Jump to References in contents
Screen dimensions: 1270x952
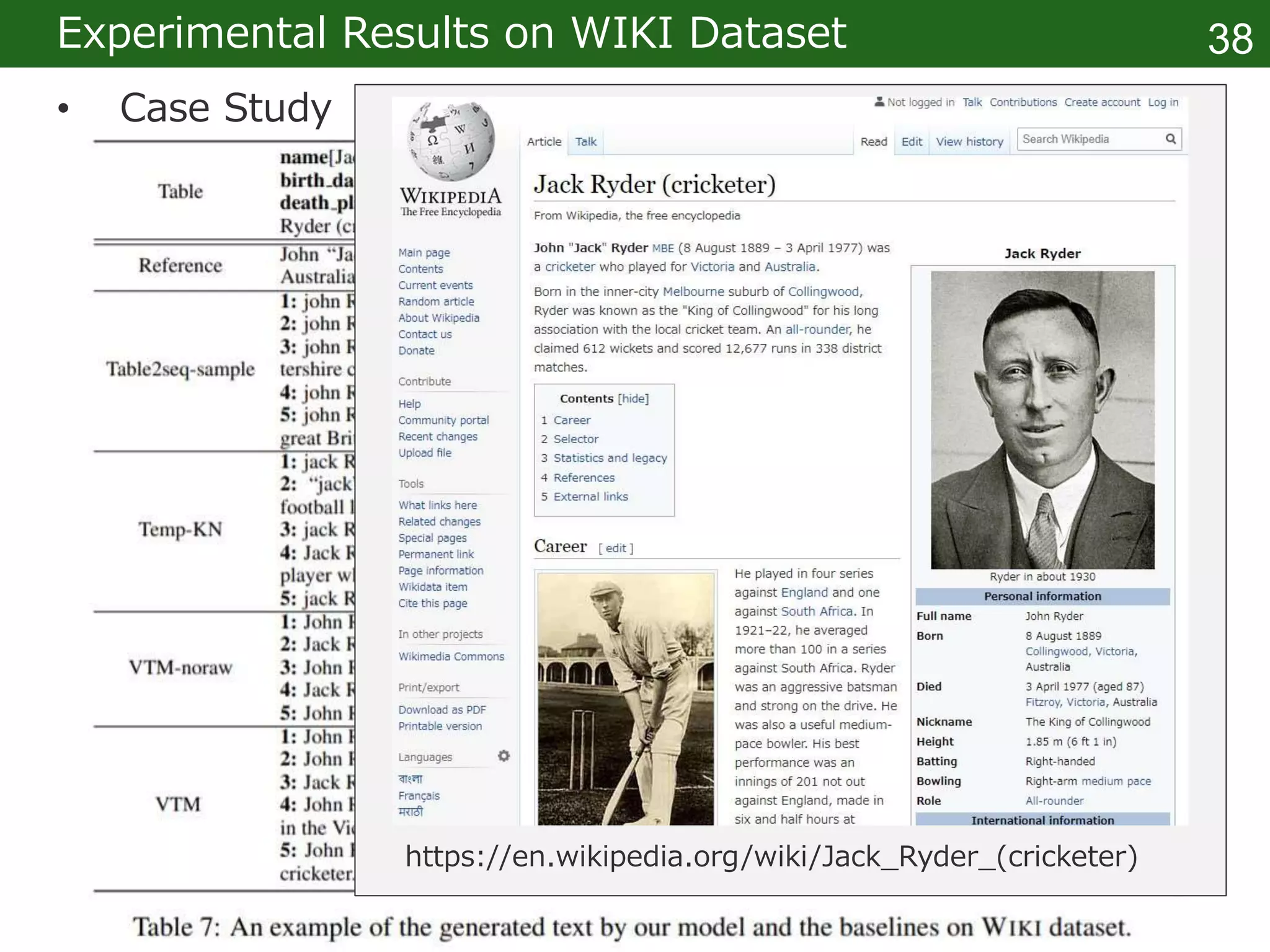584,478
